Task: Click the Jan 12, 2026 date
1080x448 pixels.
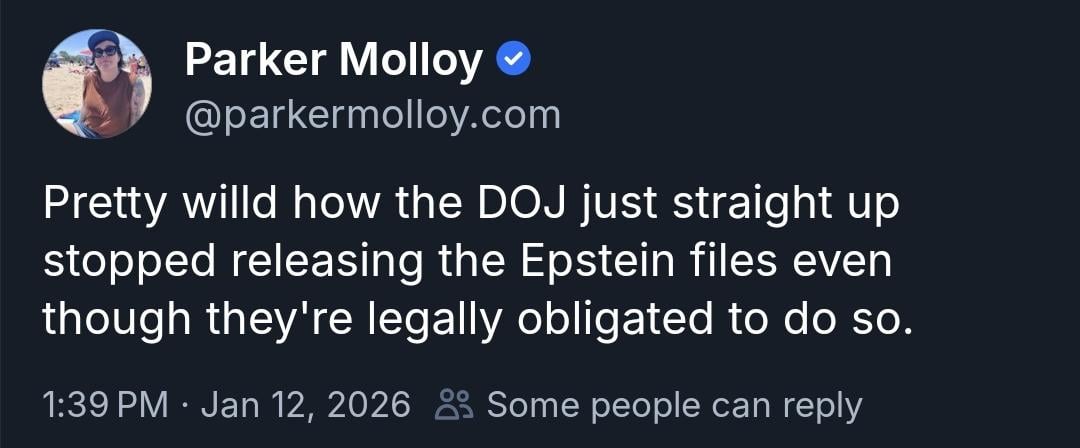Action: pos(306,405)
